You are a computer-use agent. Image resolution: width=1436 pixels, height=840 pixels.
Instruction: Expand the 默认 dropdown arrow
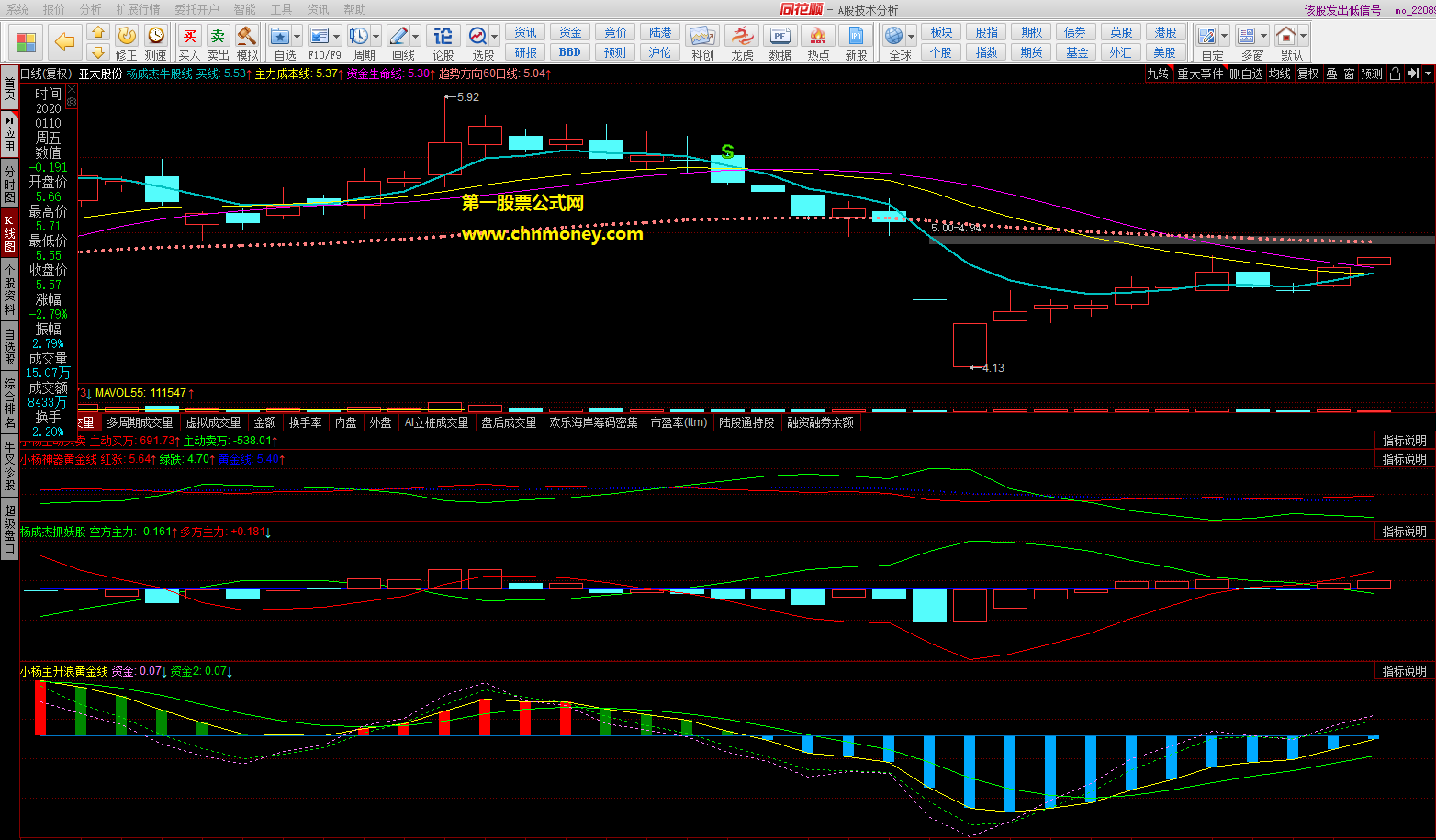[x=1303, y=37]
